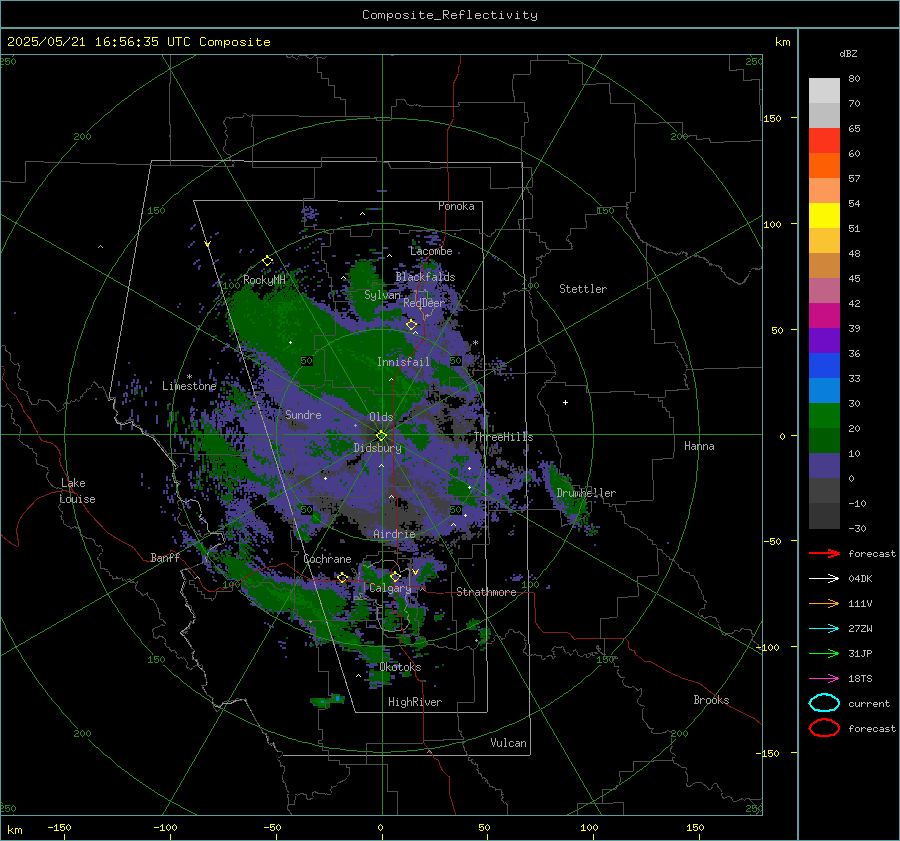Click the Ponoka city label
Image resolution: width=900 pixels, height=841 pixels.
pos(456,206)
